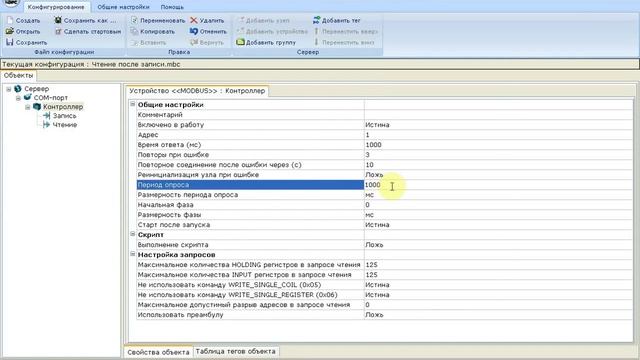This screenshot has width=640, height=360.
Task: Edit the Адрес value field
Action: [498, 135]
